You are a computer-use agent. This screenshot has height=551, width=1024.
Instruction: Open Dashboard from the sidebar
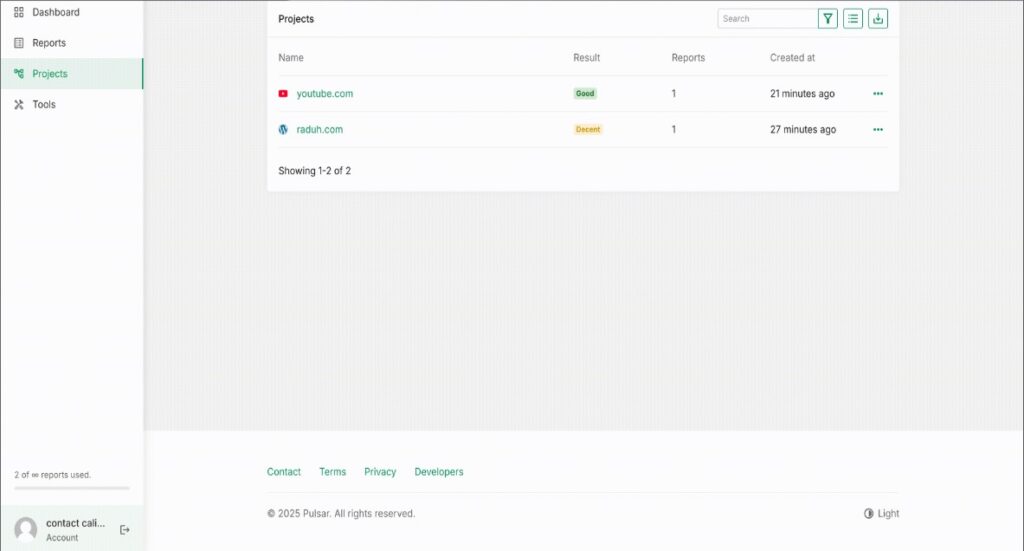coord(55,13)
